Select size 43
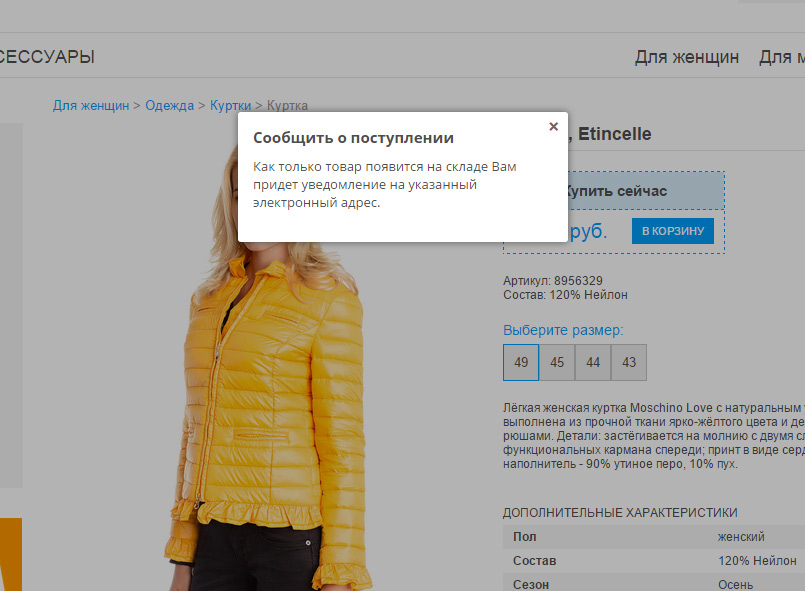805x591 pixels. point(629,363)
